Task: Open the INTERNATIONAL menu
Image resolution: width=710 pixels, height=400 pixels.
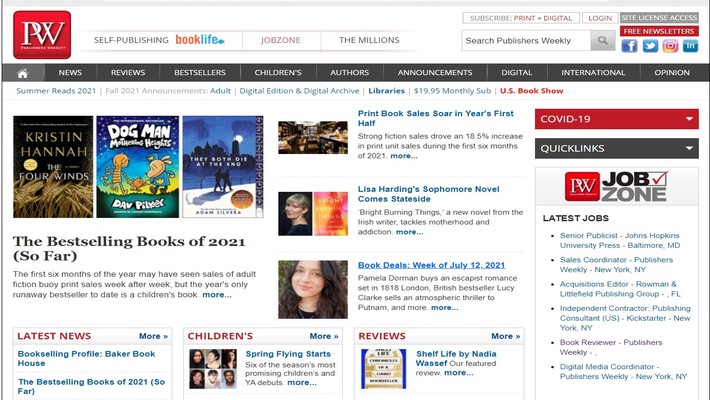Action: (x=593, y=72)
